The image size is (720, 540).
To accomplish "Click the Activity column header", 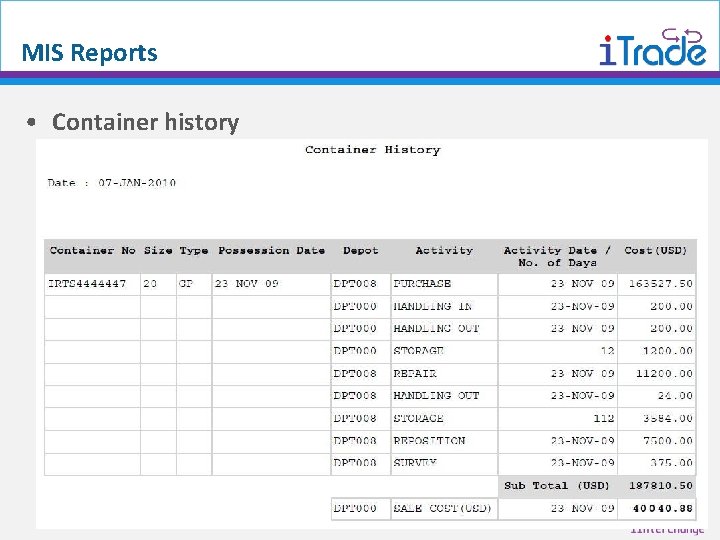I will [x=444, y=251].
